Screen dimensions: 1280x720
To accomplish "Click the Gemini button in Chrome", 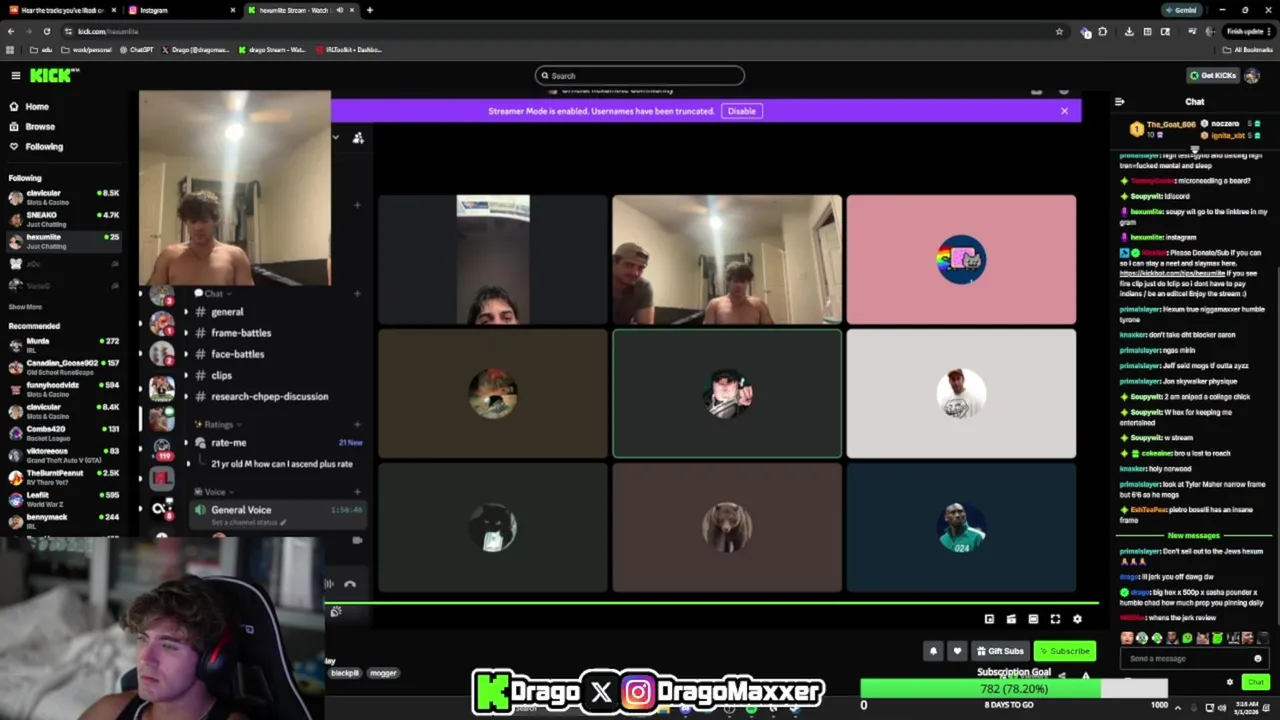I will (1181, 10).
